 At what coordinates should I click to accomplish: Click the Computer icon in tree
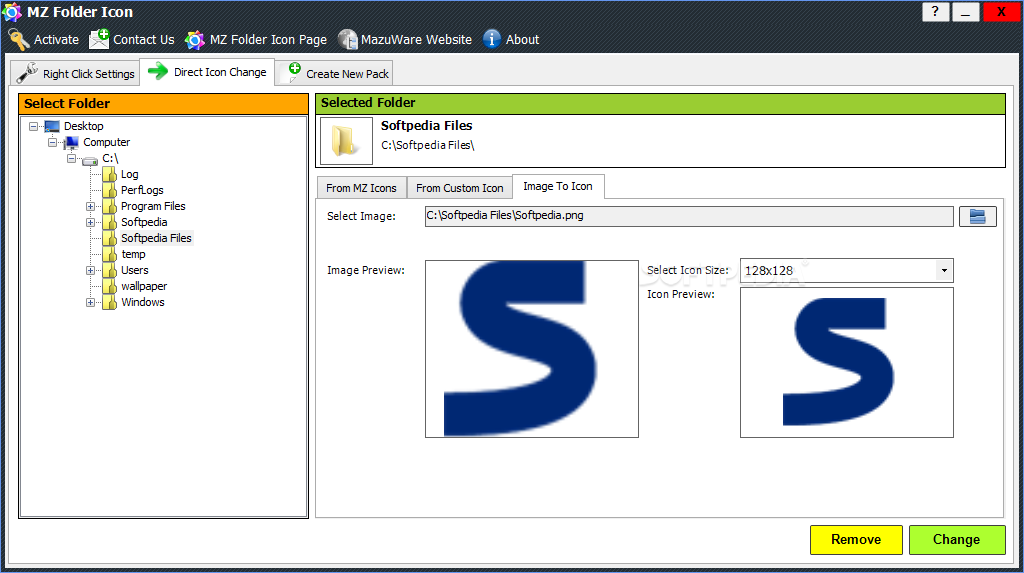[x=71, y=142]
